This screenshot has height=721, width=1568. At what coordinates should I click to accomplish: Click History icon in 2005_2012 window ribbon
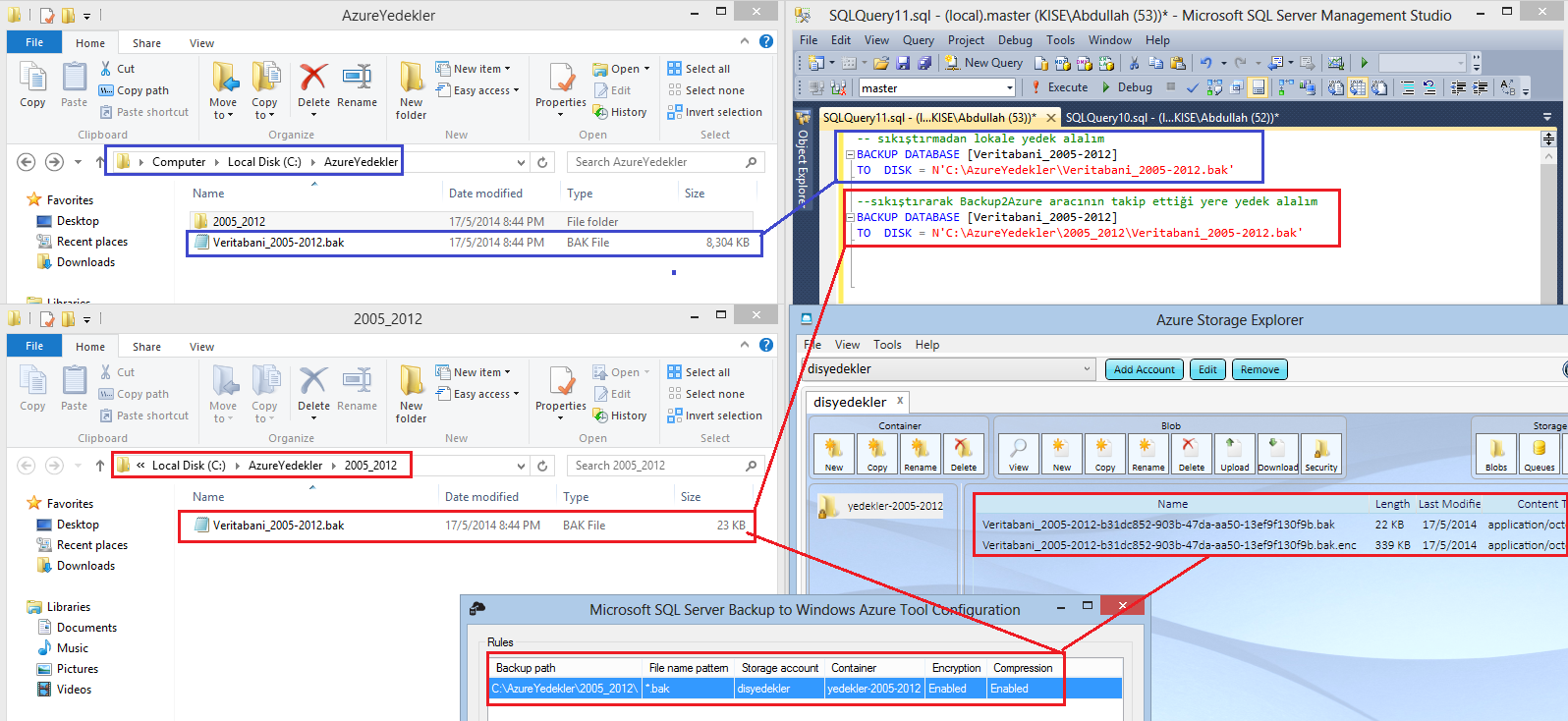[620, 416]
